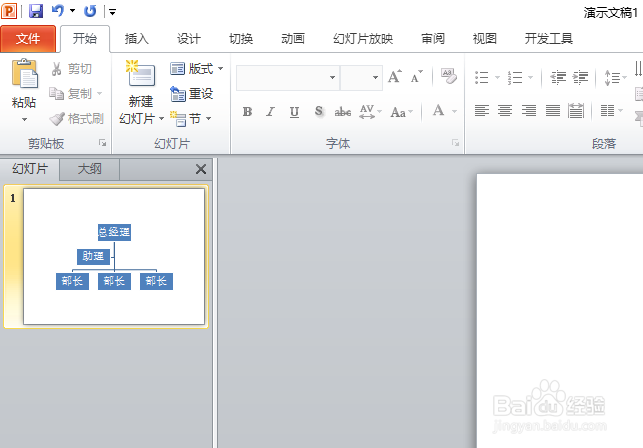The image size is (643, 448).
Task: Click the Redo icon in quick access toolbar
Action: click(x=90, y=11)
